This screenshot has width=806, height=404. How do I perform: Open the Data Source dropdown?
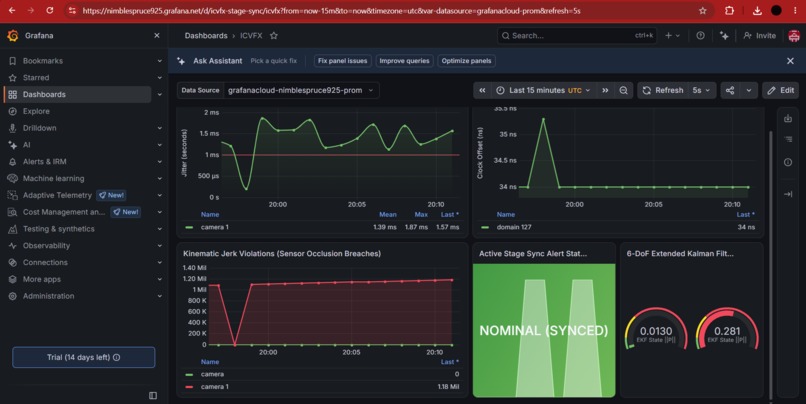coord(303,90)
